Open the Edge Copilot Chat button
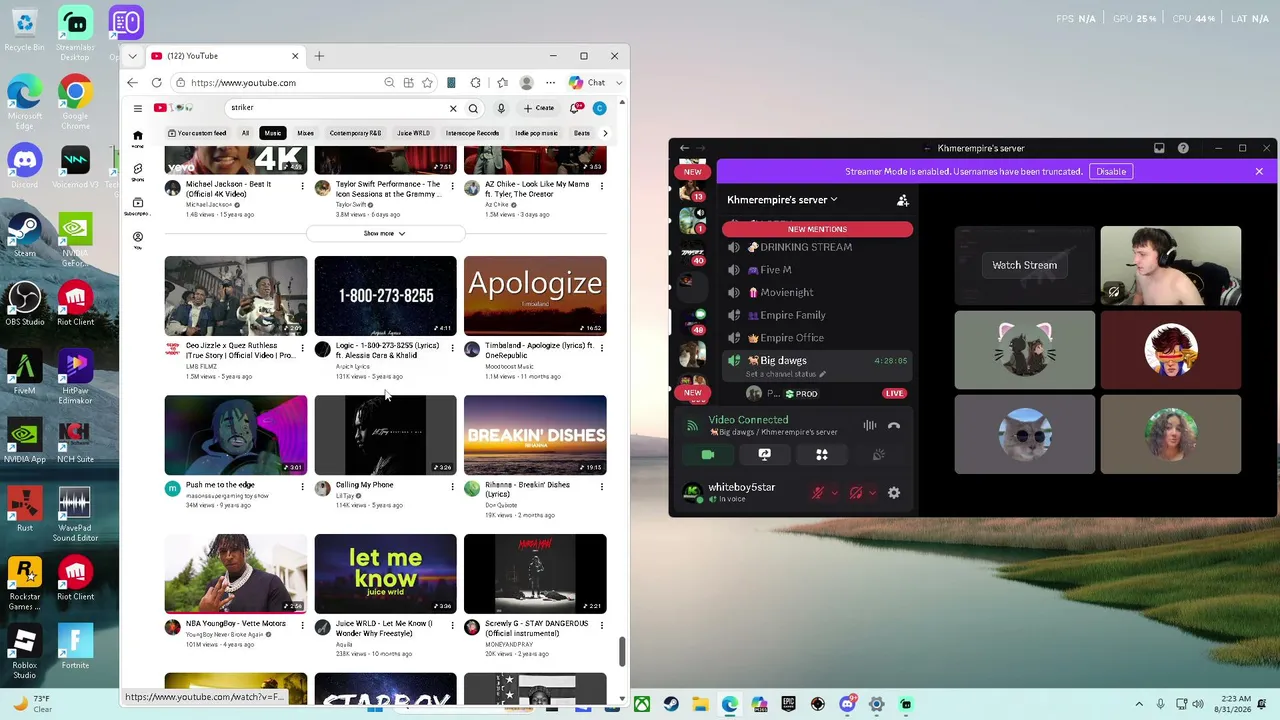1280x720 pixels. 588,83
